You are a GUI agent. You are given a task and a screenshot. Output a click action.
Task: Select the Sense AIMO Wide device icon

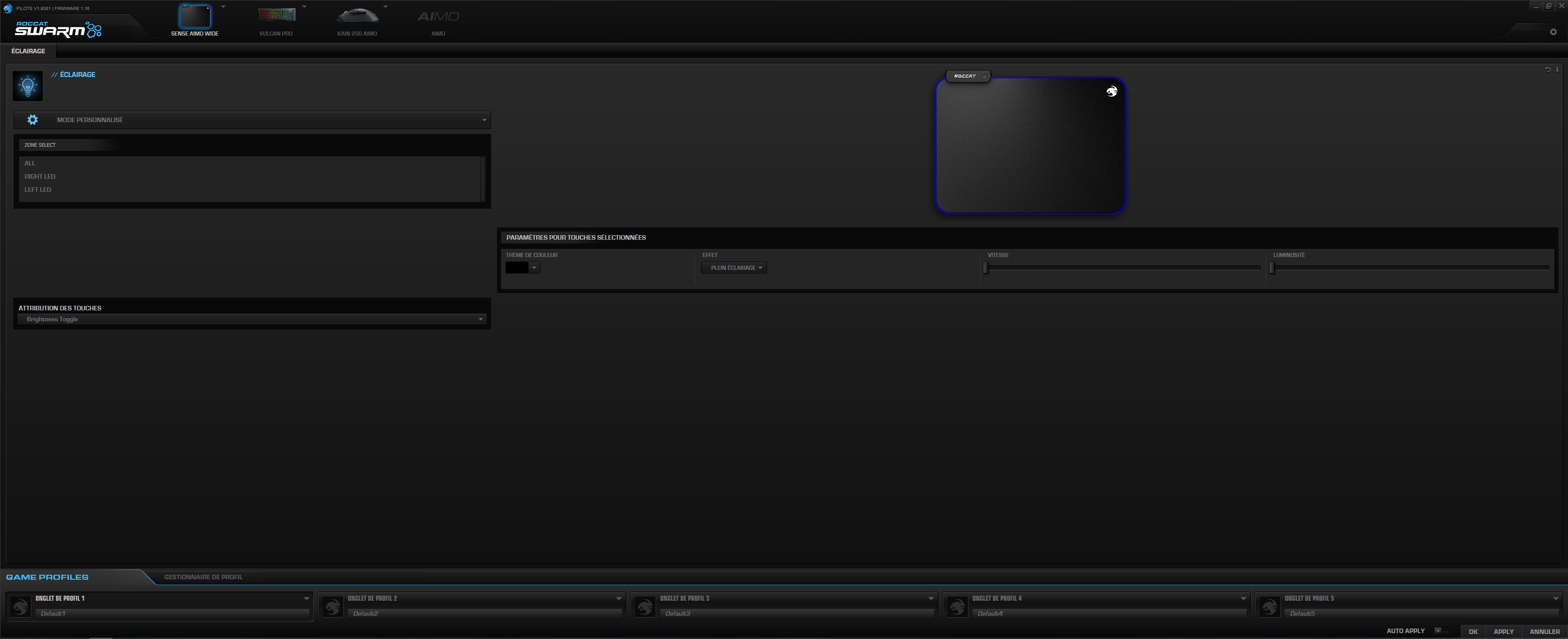pos(195,16)
